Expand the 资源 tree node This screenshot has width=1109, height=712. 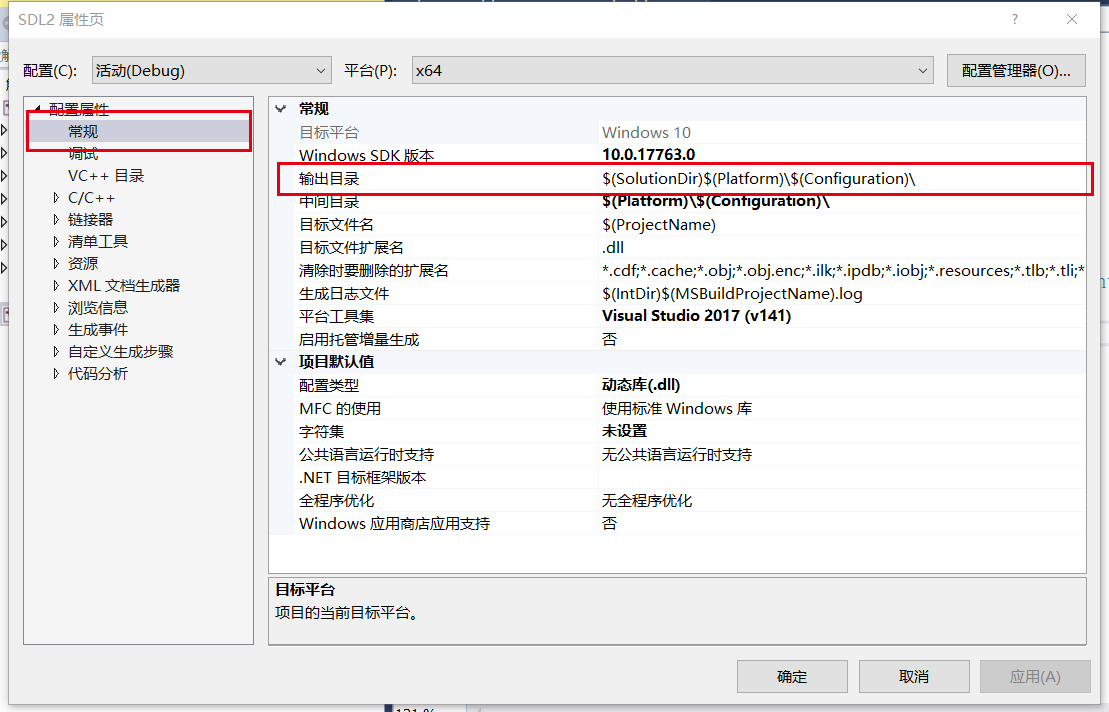(x=56, y=264)
